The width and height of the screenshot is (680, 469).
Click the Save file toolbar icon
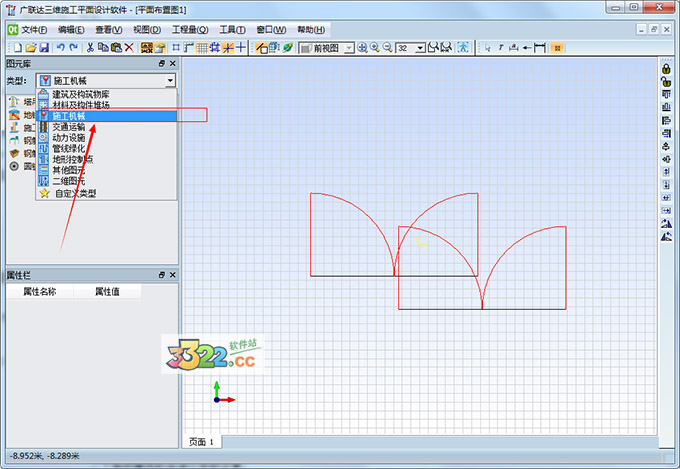coord(44,47)
